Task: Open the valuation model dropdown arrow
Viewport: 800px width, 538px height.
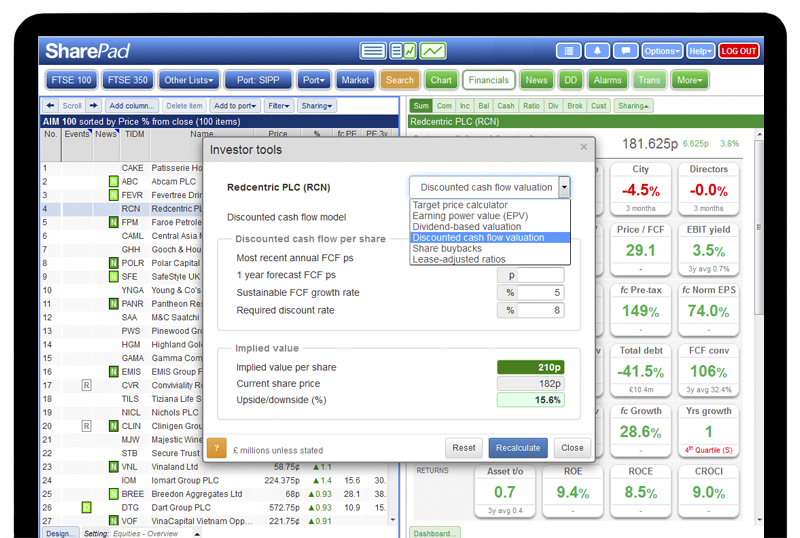Action: click(564, 187)
